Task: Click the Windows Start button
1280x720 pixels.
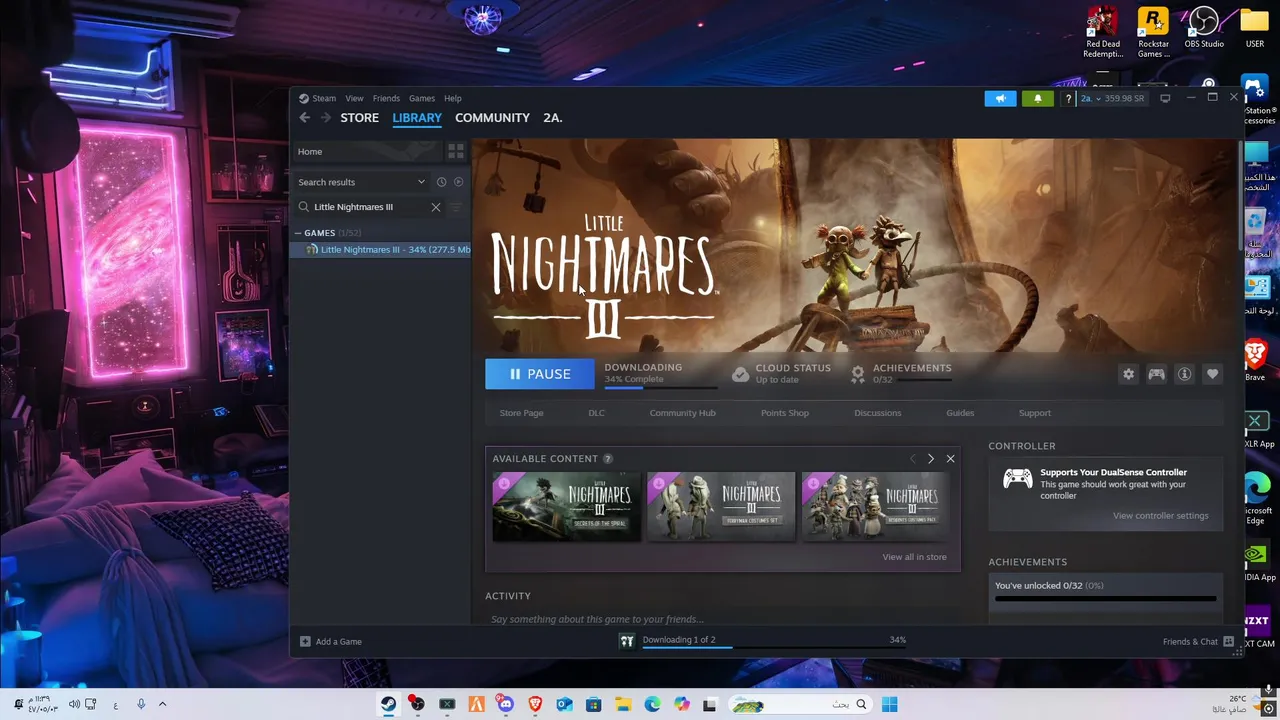Action: pyautogui.click(x=889, y=704)
